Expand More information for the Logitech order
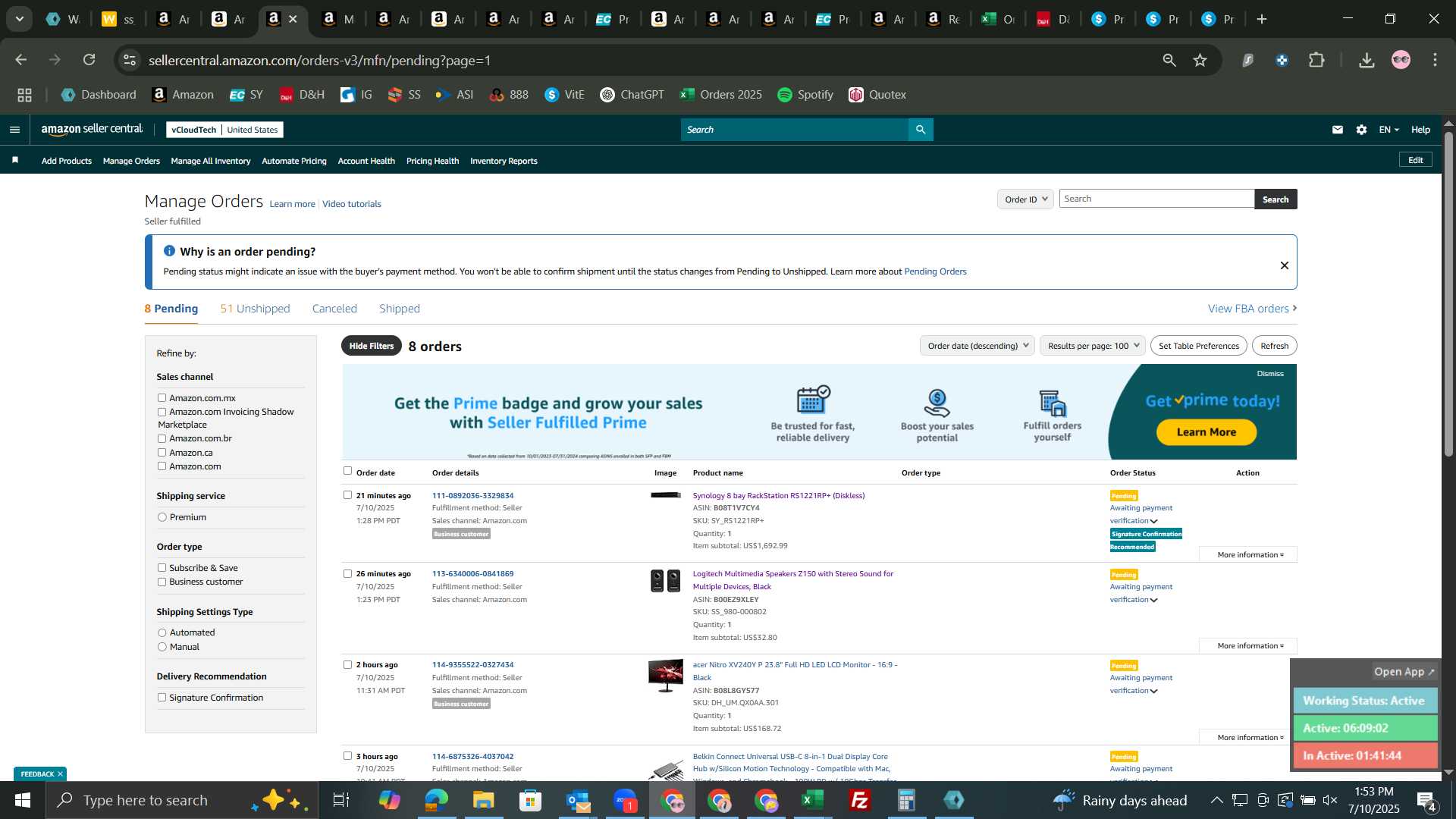 tap(1250, 646)
